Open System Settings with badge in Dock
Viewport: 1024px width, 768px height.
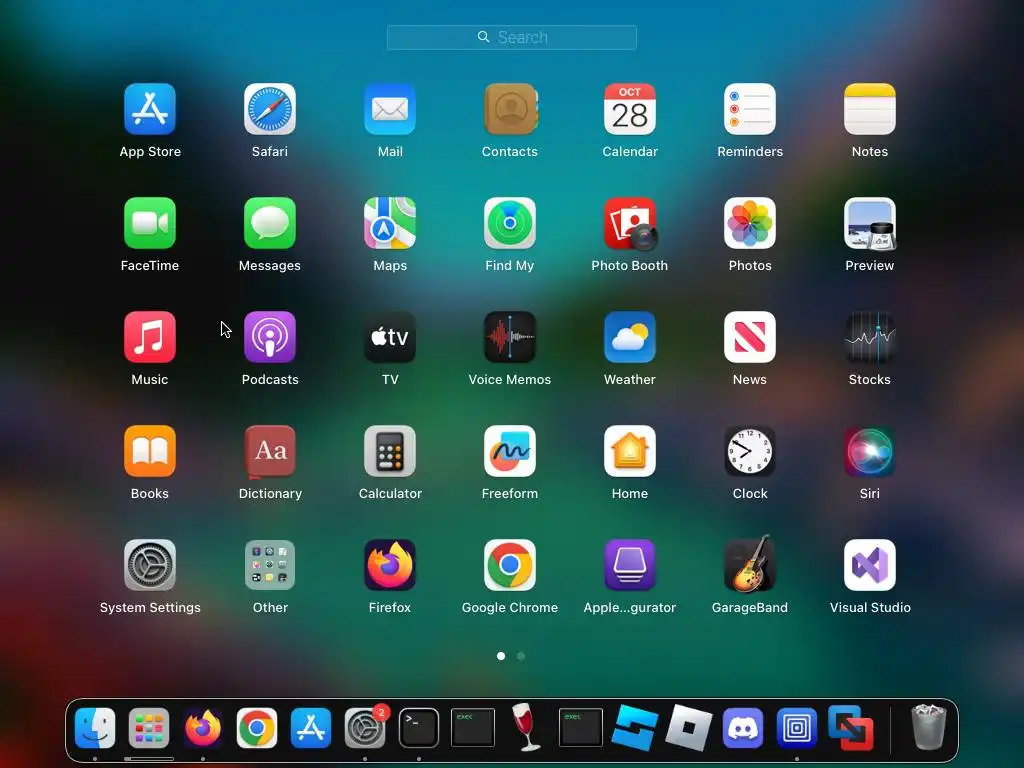(x=365, y=728)
